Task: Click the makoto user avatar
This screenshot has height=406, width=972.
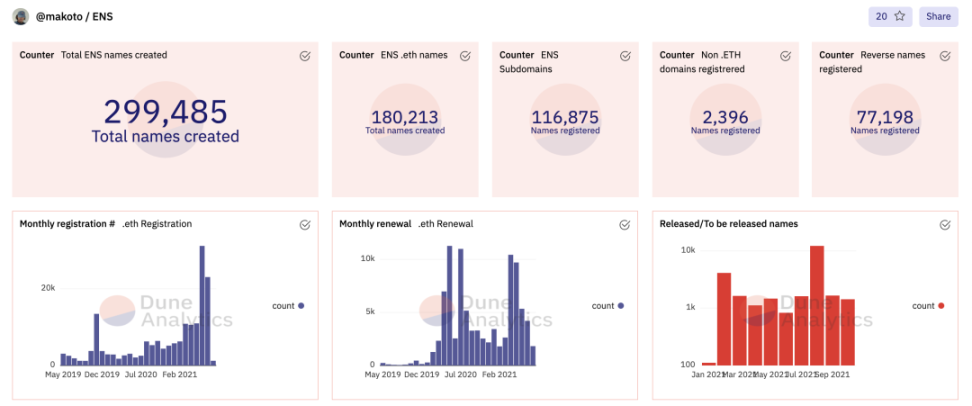Action: [x=20, y=16]
